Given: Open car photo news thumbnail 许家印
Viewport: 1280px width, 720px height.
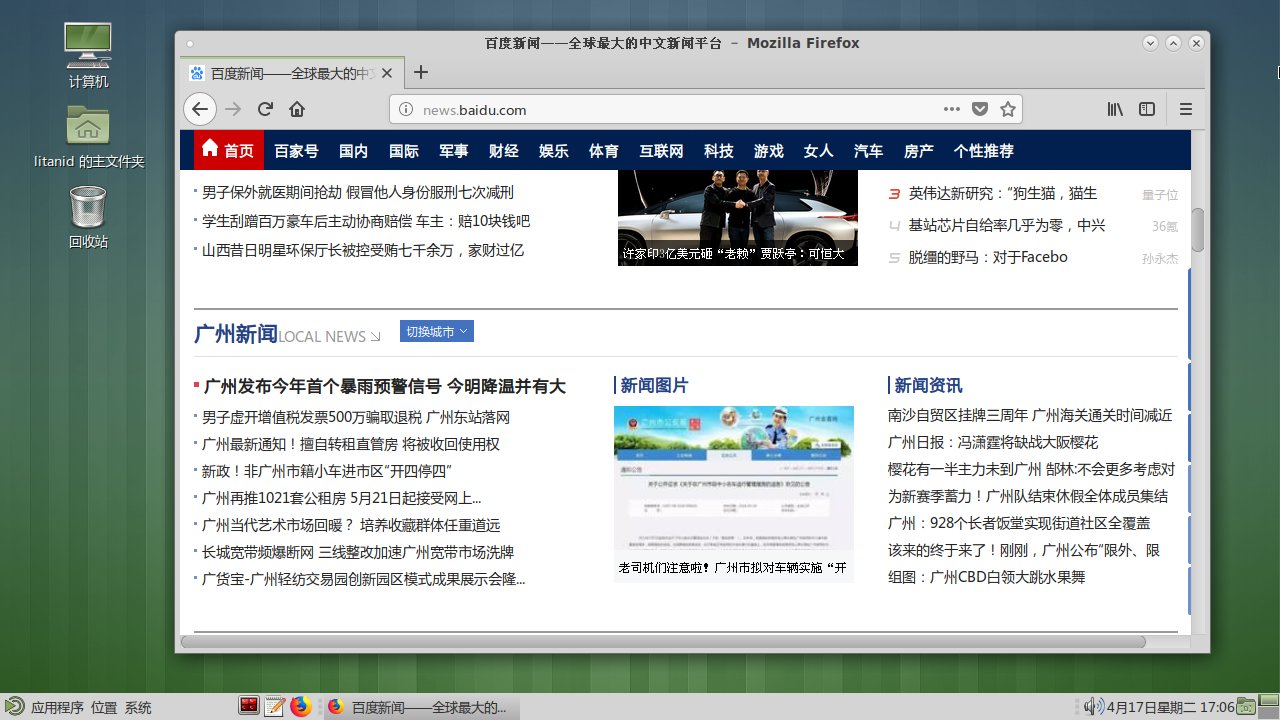Looking at the screenshot, I should coord(738,218).
